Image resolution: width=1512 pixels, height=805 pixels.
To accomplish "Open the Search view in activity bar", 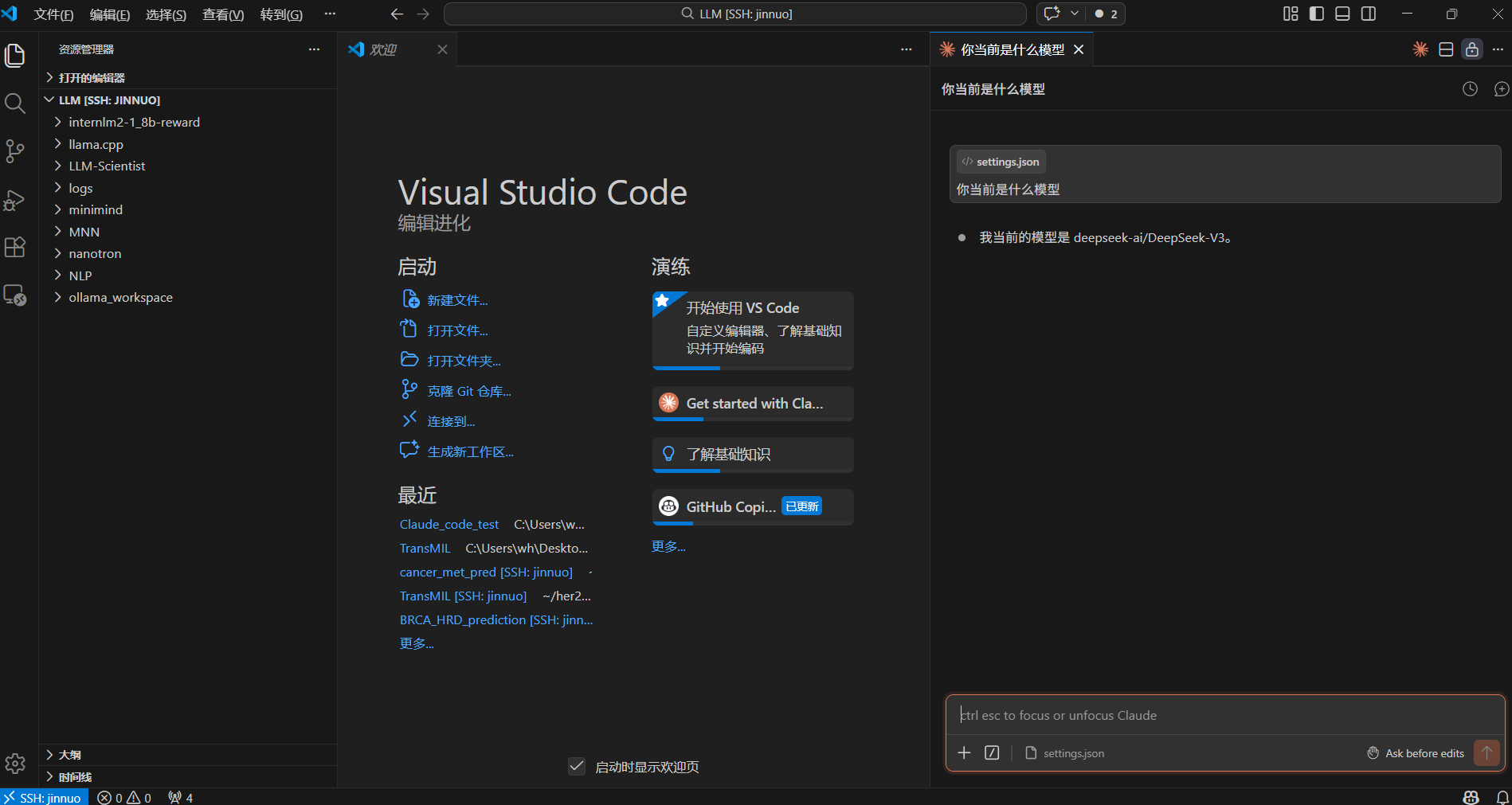I will point(15,104).
